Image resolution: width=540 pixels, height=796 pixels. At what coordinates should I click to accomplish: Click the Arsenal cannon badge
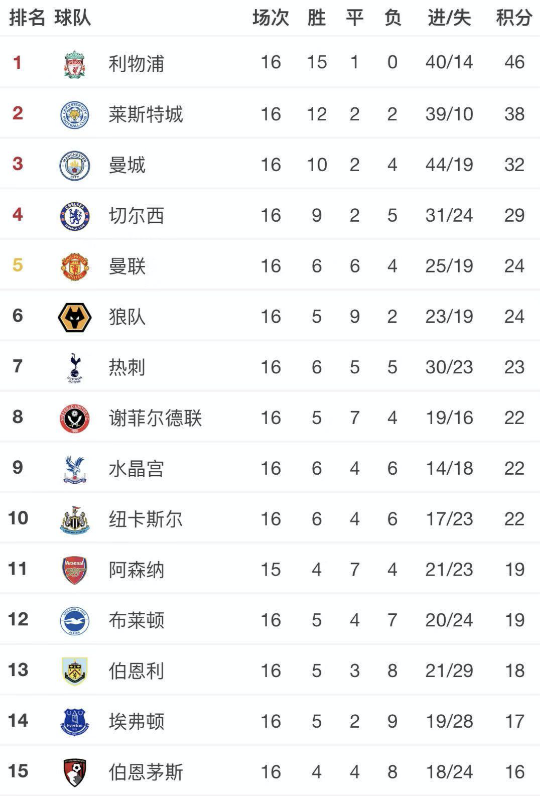tap(75, 570)
